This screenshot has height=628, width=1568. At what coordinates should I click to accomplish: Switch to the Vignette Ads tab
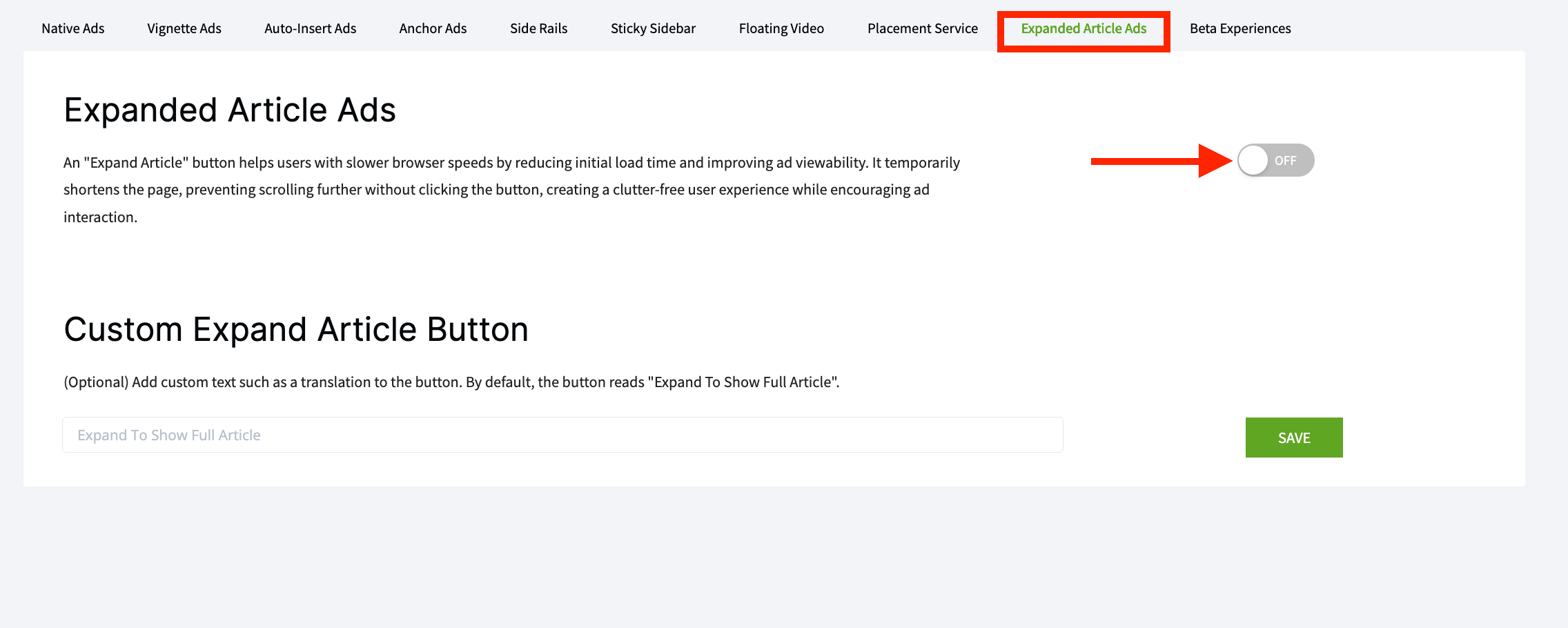click(184, 28)
